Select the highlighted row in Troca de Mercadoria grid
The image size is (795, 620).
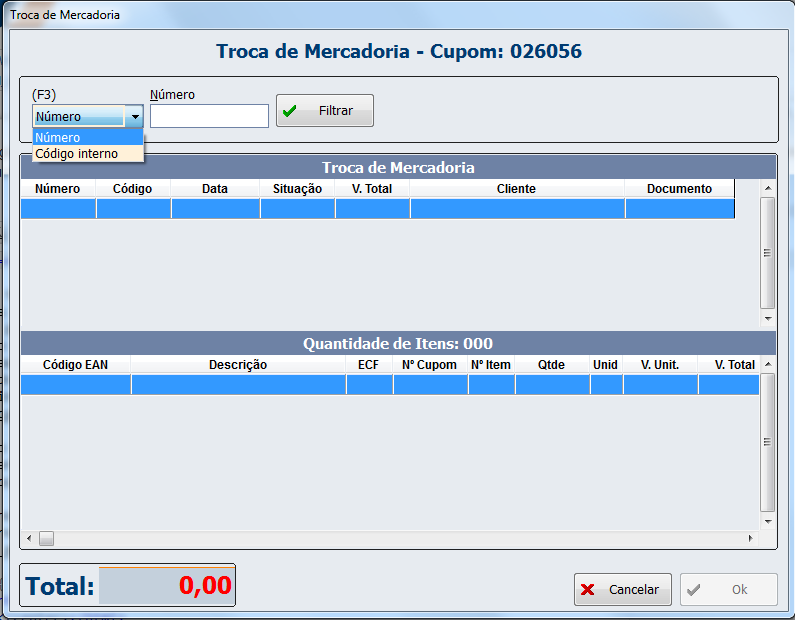tap(378, 208)
